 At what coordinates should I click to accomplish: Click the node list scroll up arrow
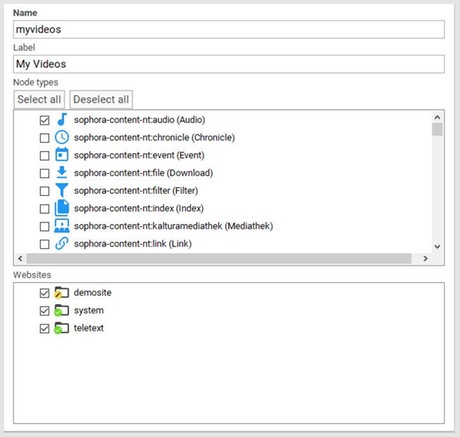437,117
